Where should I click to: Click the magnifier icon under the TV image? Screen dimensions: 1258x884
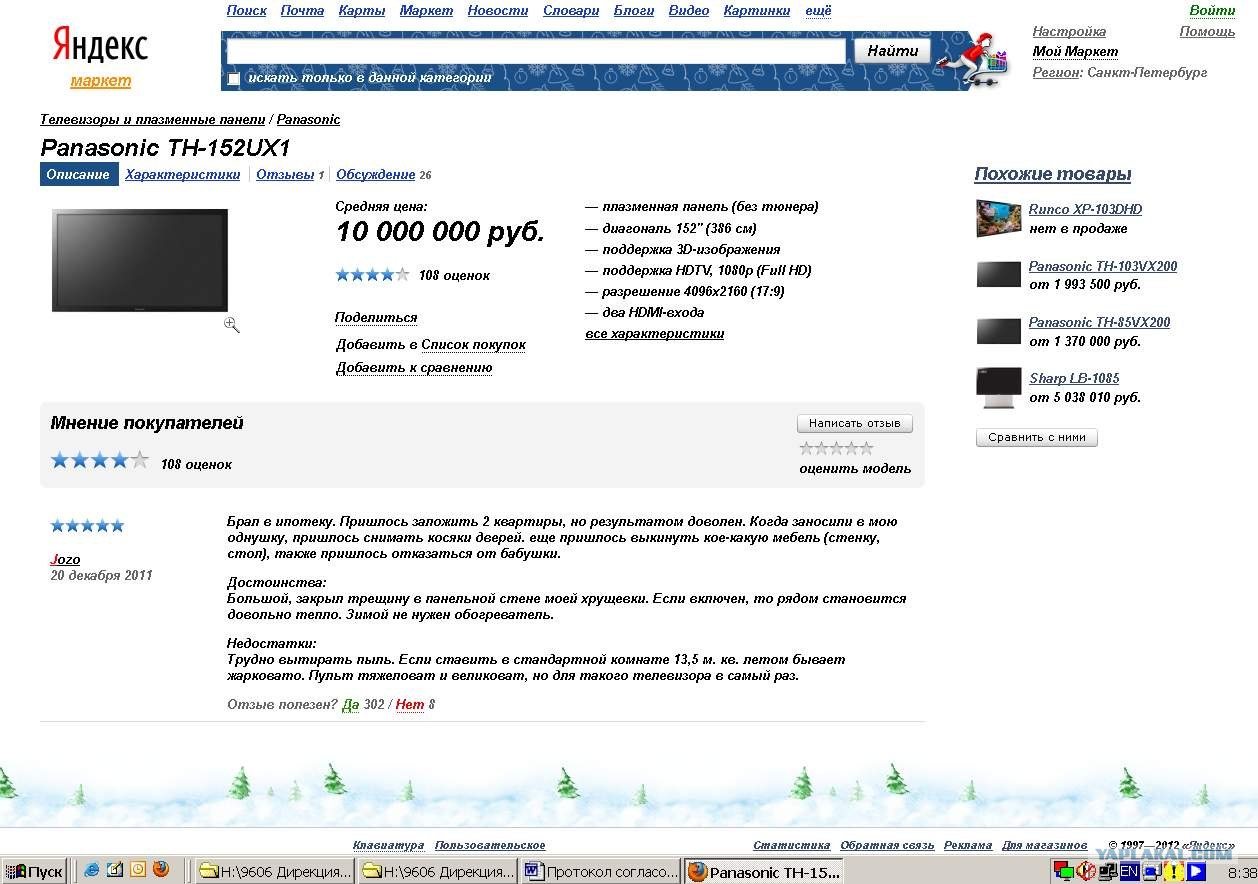pyautogui.click(x=232, y=325)
